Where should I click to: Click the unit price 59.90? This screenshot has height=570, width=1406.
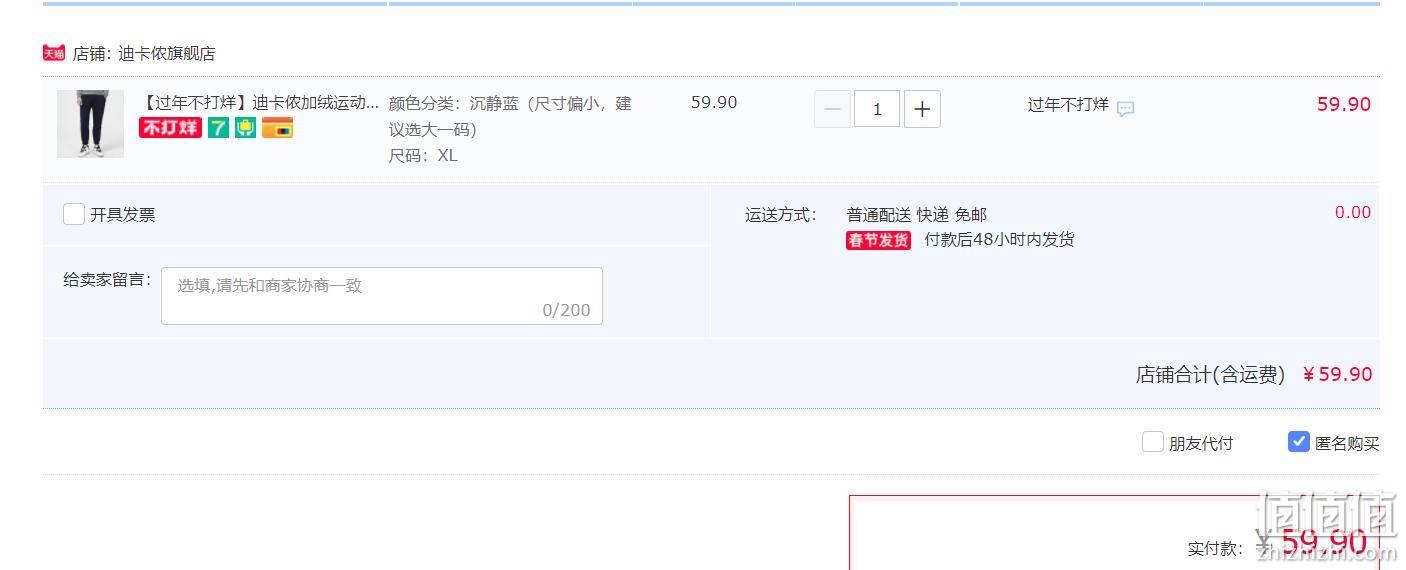tap(714, 102)
